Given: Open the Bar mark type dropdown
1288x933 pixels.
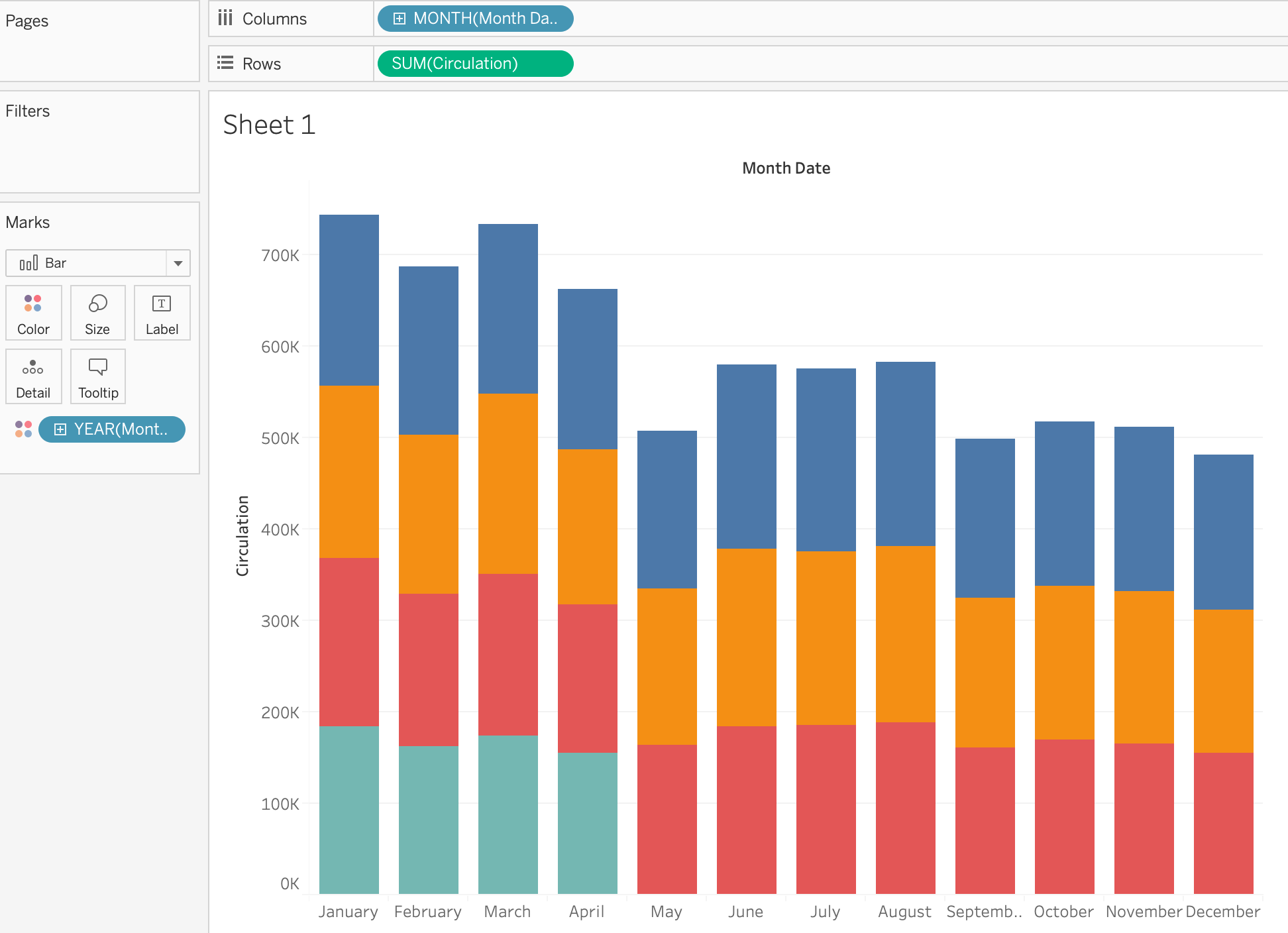Looking at the screenshot, I should [x=178, y=263].
